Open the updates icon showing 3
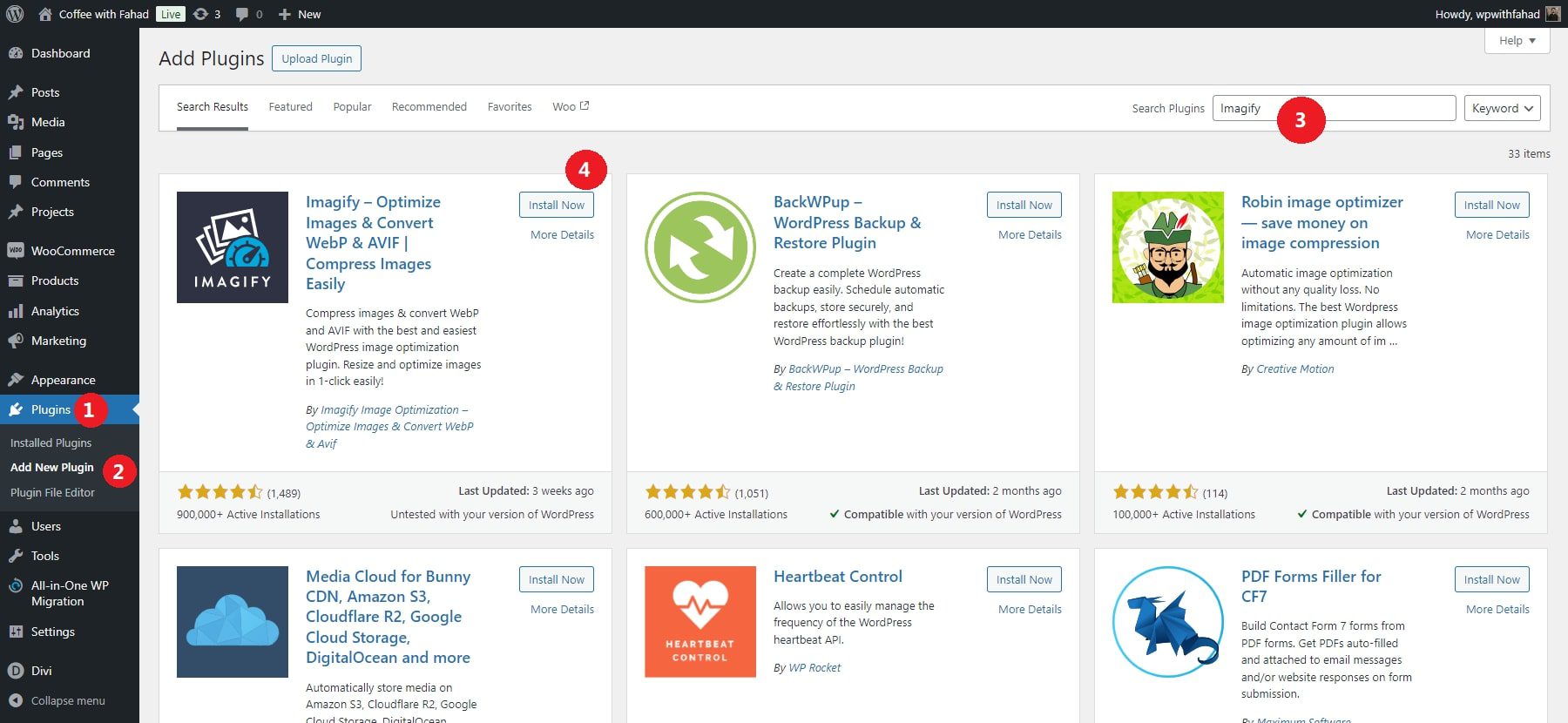Viewport: 1568px width, 723px height. [x=200, y=14]
